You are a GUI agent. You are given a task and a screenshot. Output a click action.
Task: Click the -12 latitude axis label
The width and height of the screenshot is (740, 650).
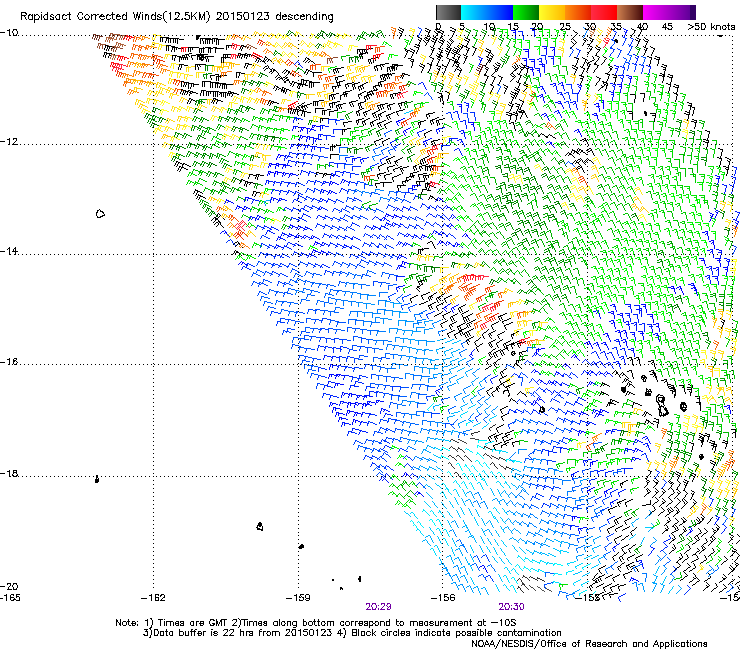pos(9,142)
